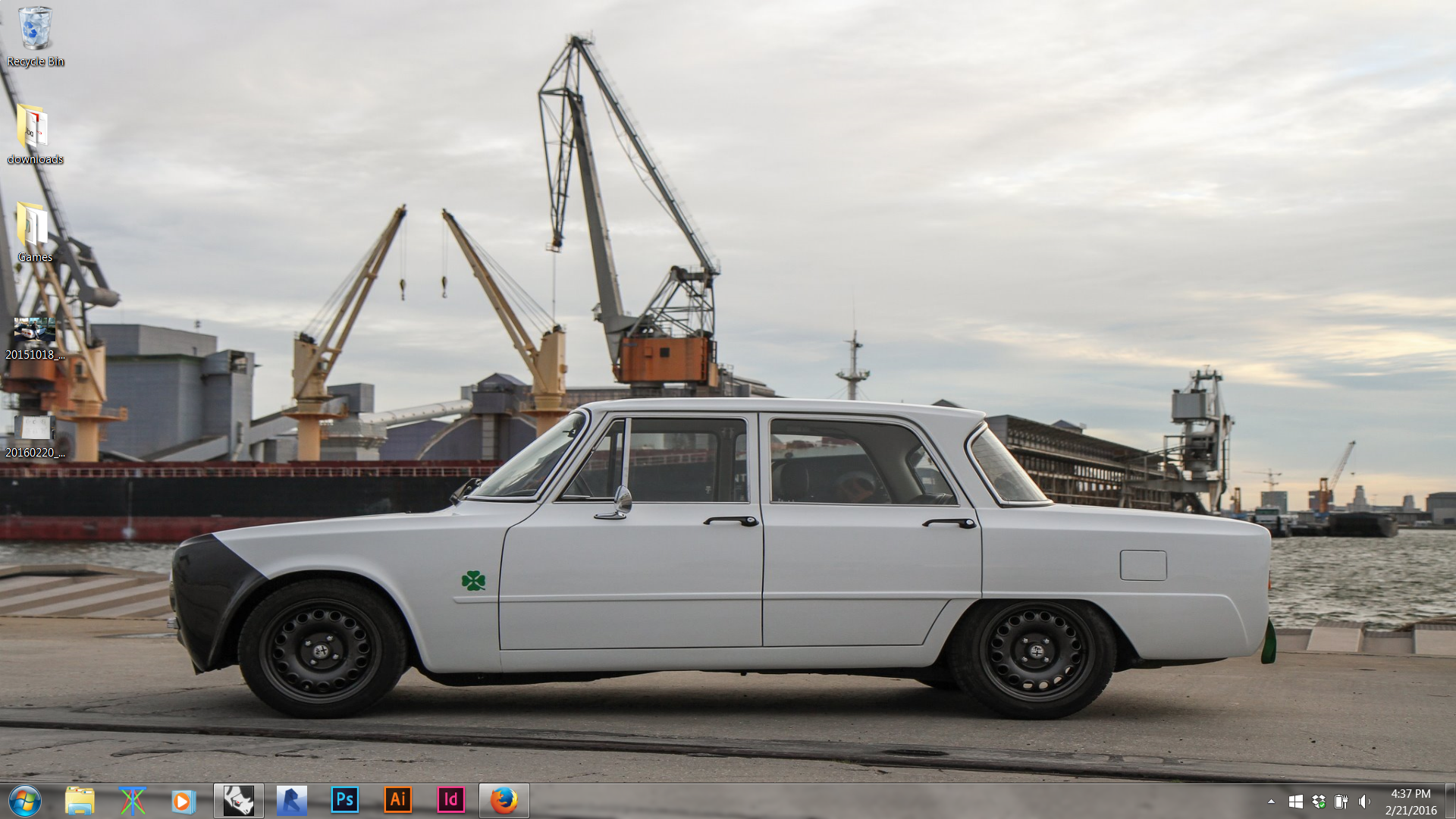Launch the tripod-shaped X app in taskbar
Screen dimensions: 1456x819
tap(133, 801)
